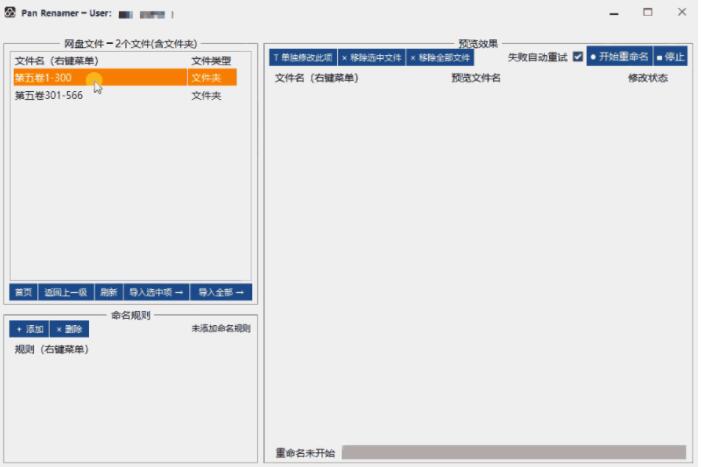
Task: Click the 文件名 column header in 预览效果 panel
Action: [x=317, y=78]
